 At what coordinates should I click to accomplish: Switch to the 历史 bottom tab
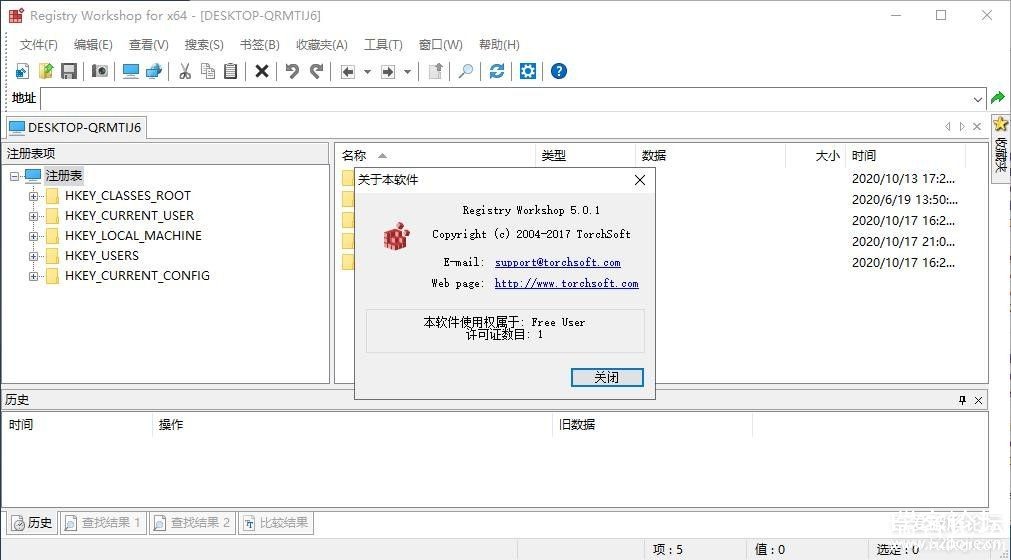32,523
